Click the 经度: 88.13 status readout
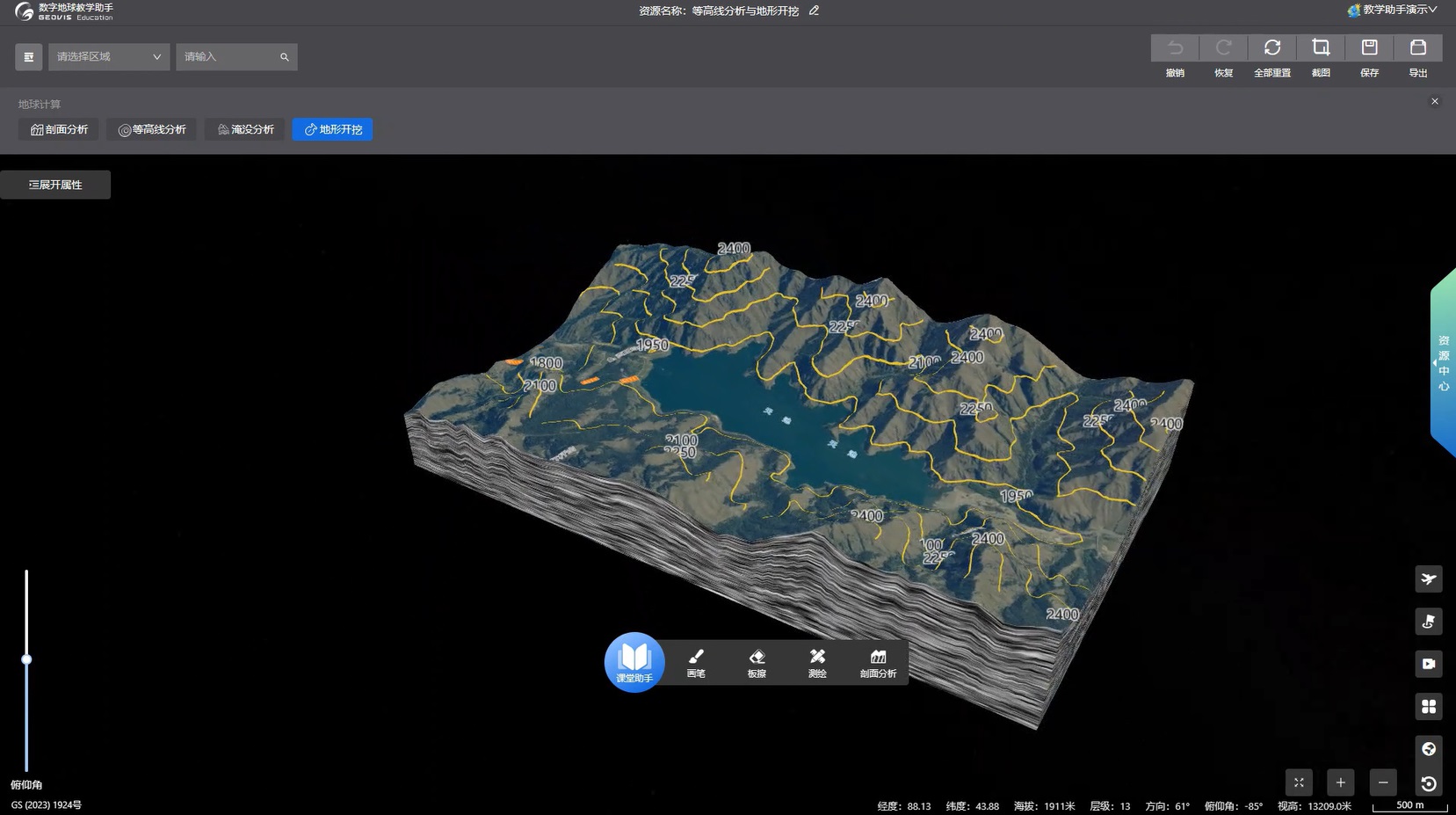The width and height of the screenshot is (1456, 815). click(x=903, y=805)
